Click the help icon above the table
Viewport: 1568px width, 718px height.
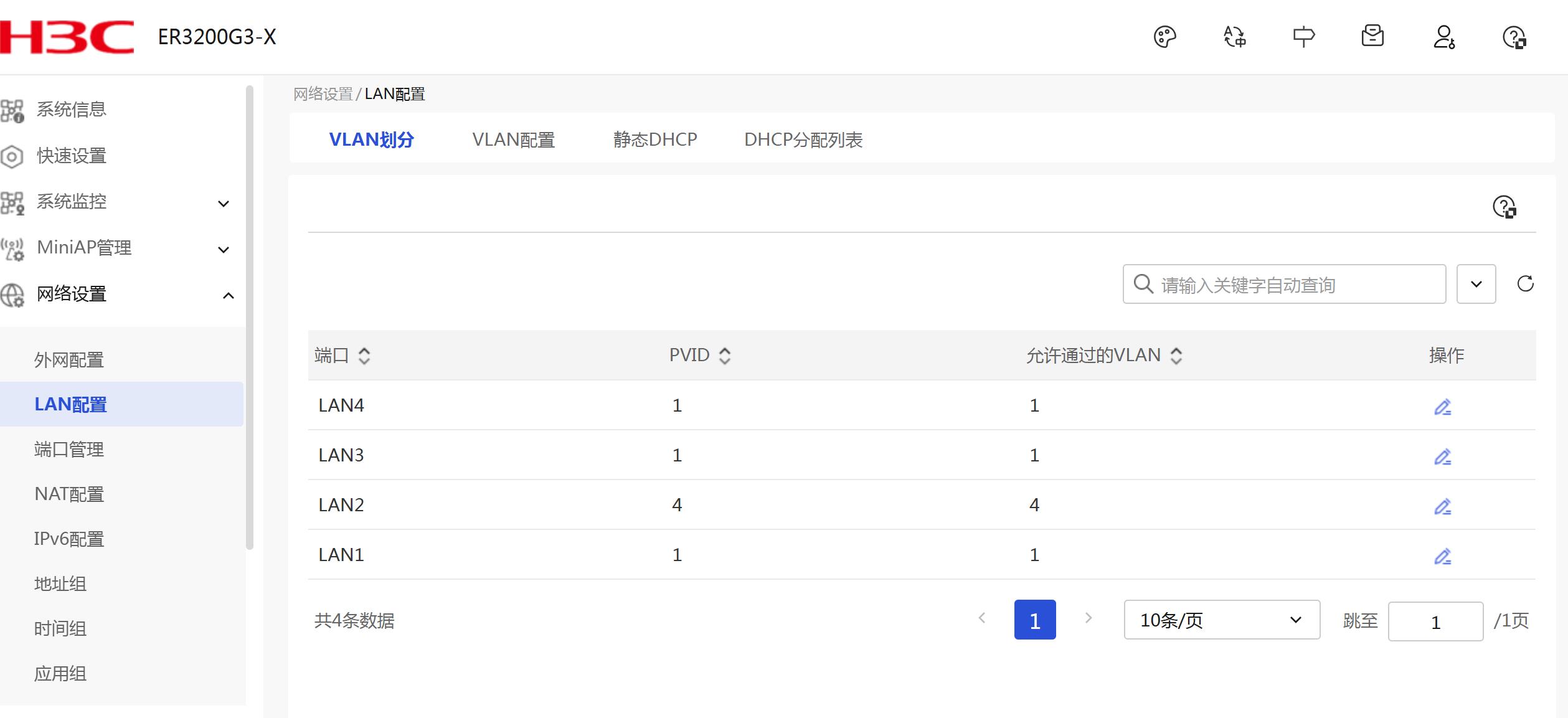[1504, 207]
